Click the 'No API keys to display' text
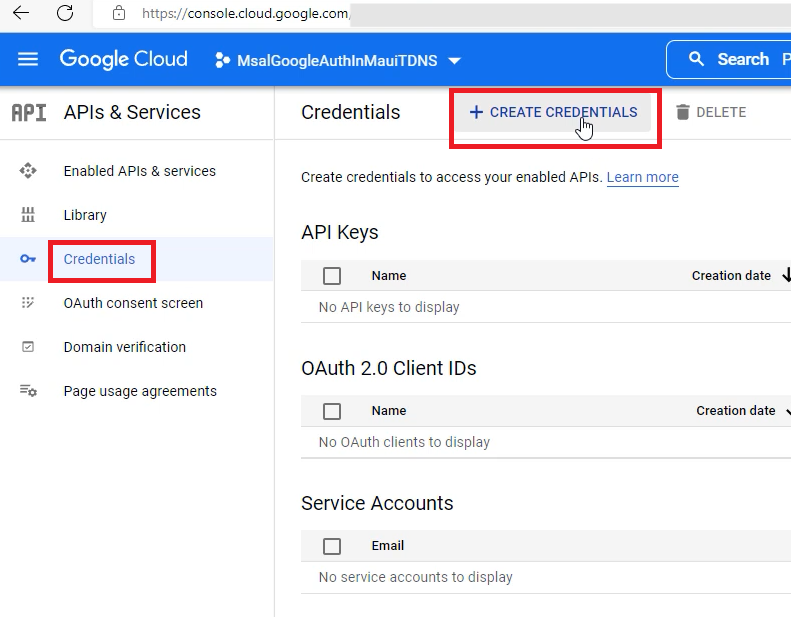 click(x=389, y=307)
